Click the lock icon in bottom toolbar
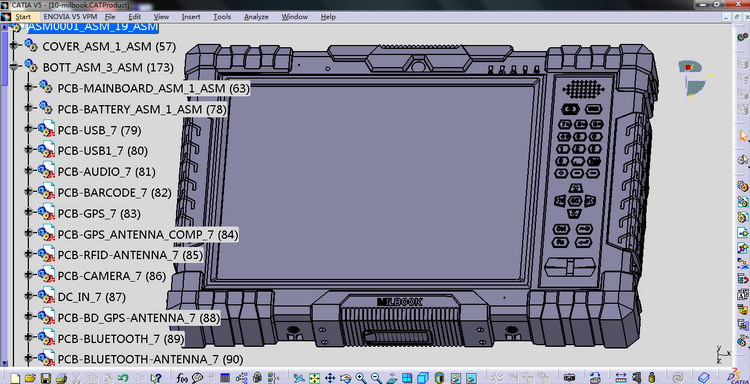 (x=257, y=378)
